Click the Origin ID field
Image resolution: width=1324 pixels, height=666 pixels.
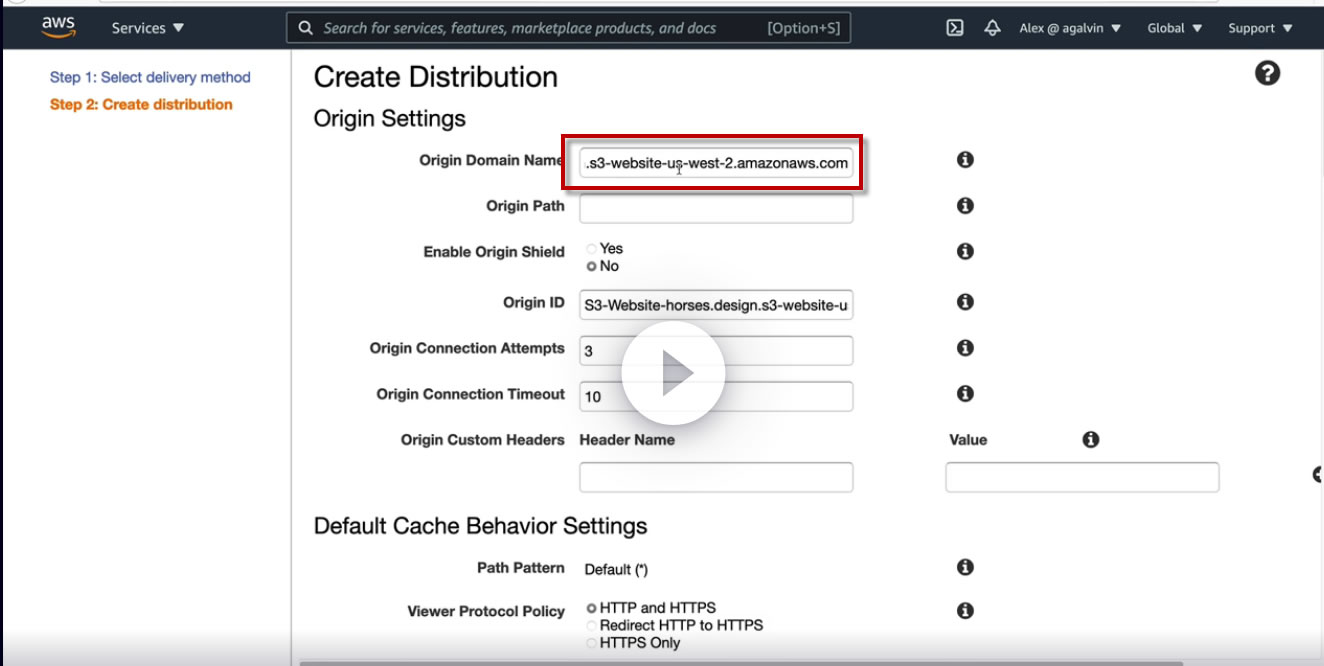tap(716, 305)
